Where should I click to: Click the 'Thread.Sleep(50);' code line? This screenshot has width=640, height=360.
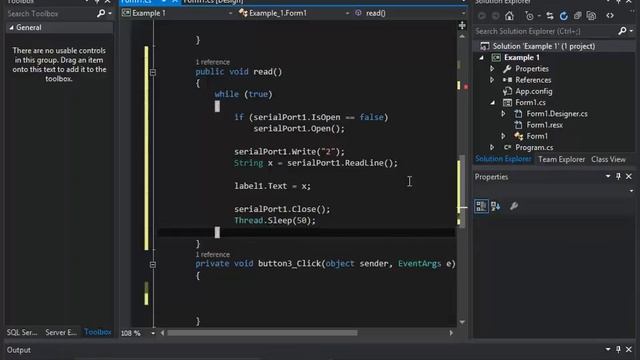coord(275,220)
